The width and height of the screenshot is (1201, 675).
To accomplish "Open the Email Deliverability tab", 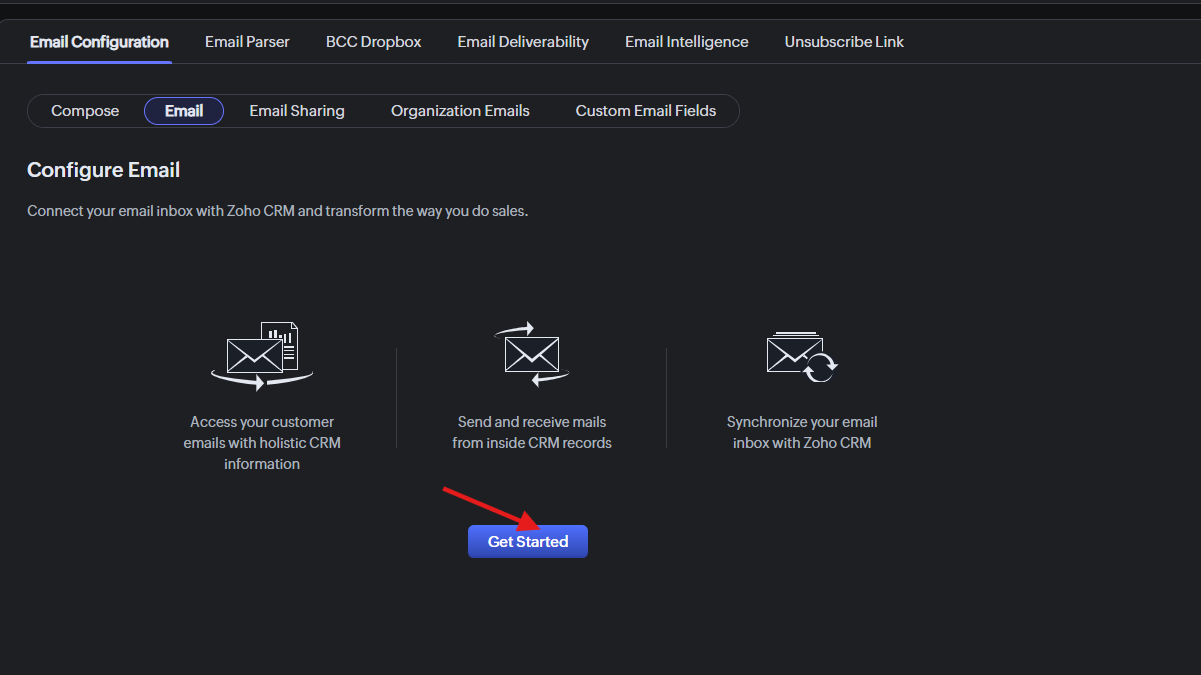I will click(523, 42).
